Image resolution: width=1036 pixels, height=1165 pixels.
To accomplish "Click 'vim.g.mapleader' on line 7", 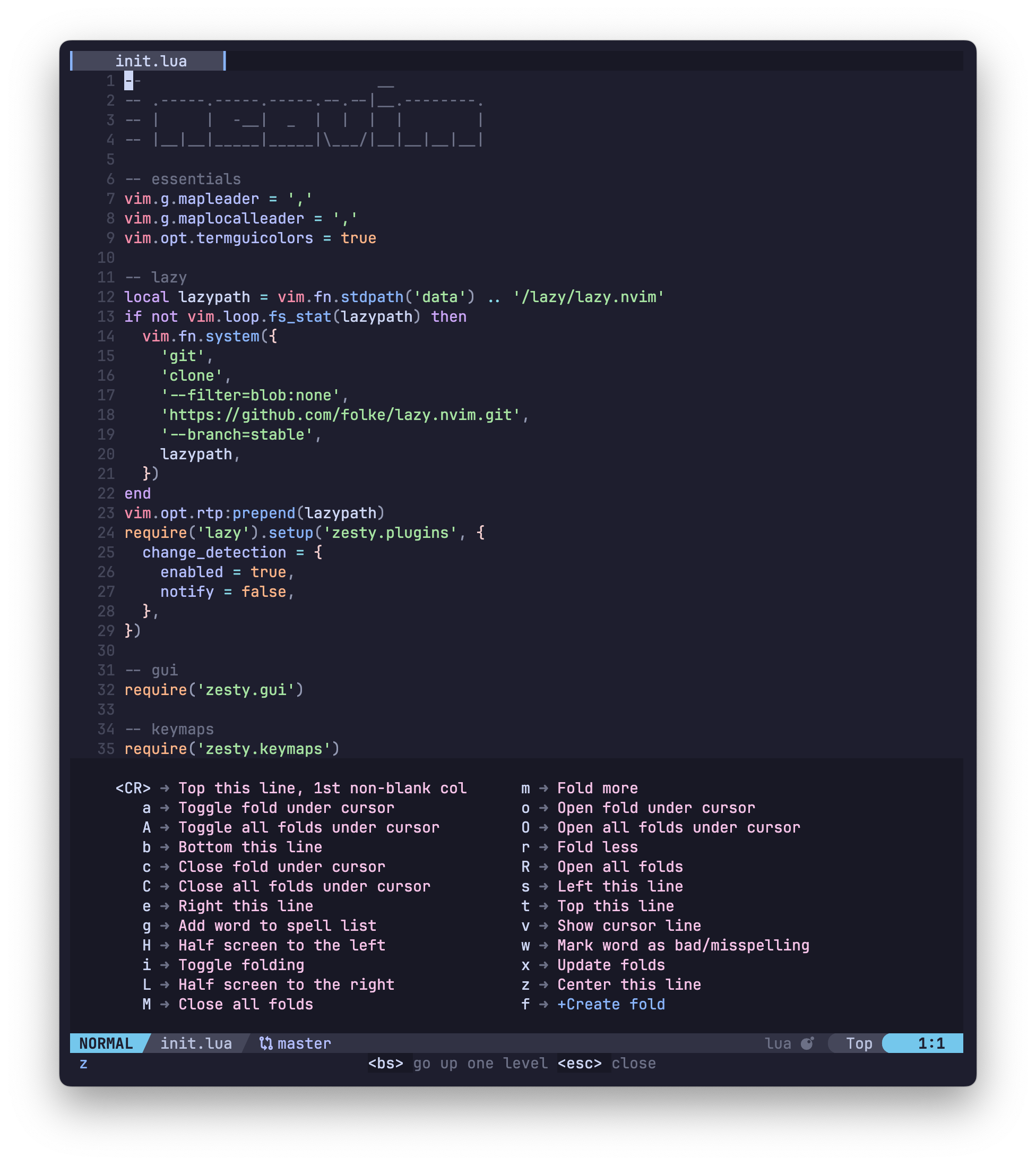I will coord(192,199).
